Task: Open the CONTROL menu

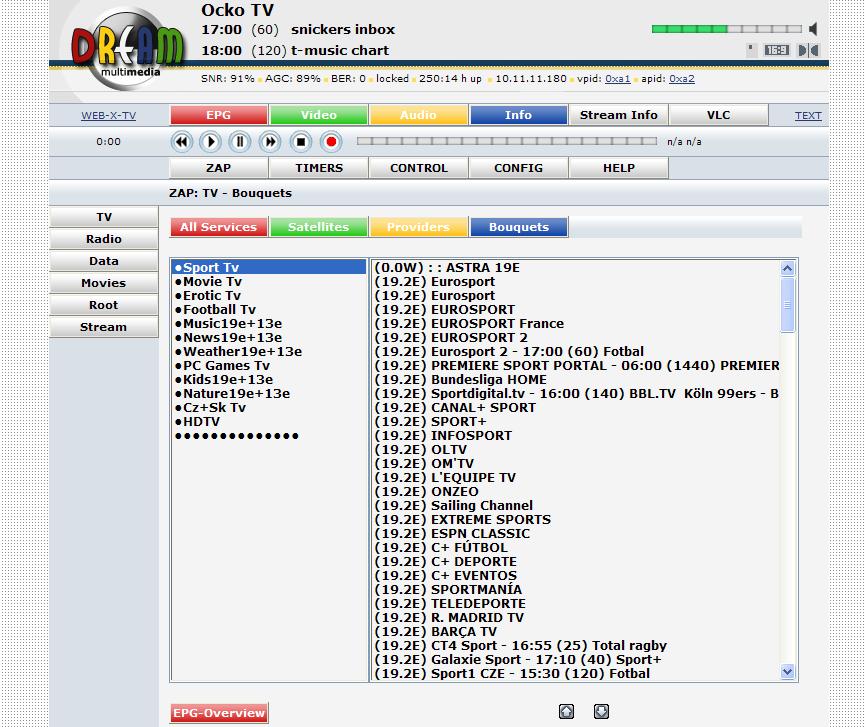Action: click(x=419, y=168)
